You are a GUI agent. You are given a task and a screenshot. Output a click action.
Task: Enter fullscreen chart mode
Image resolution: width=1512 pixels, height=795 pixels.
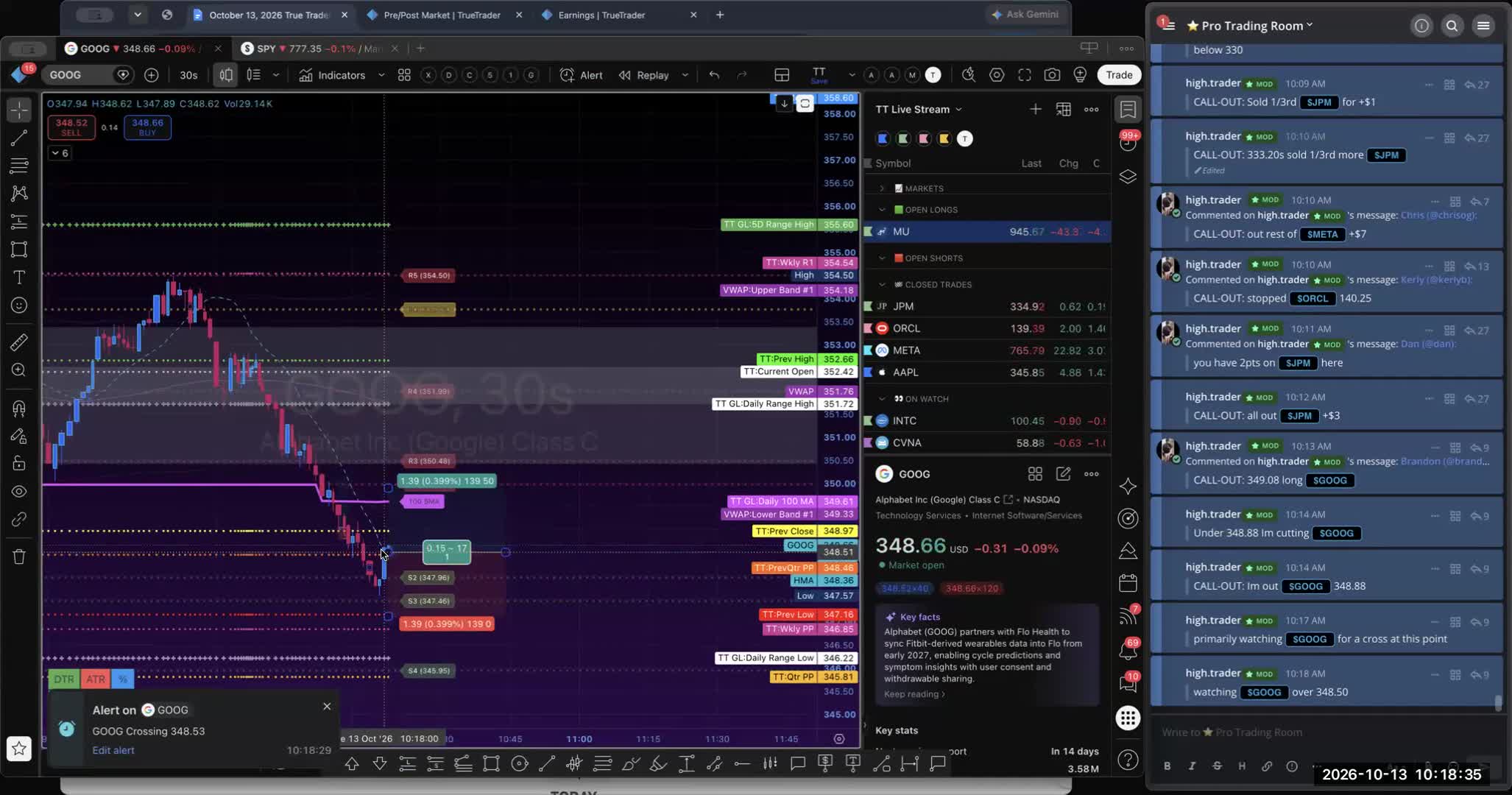coord(1025,75)
